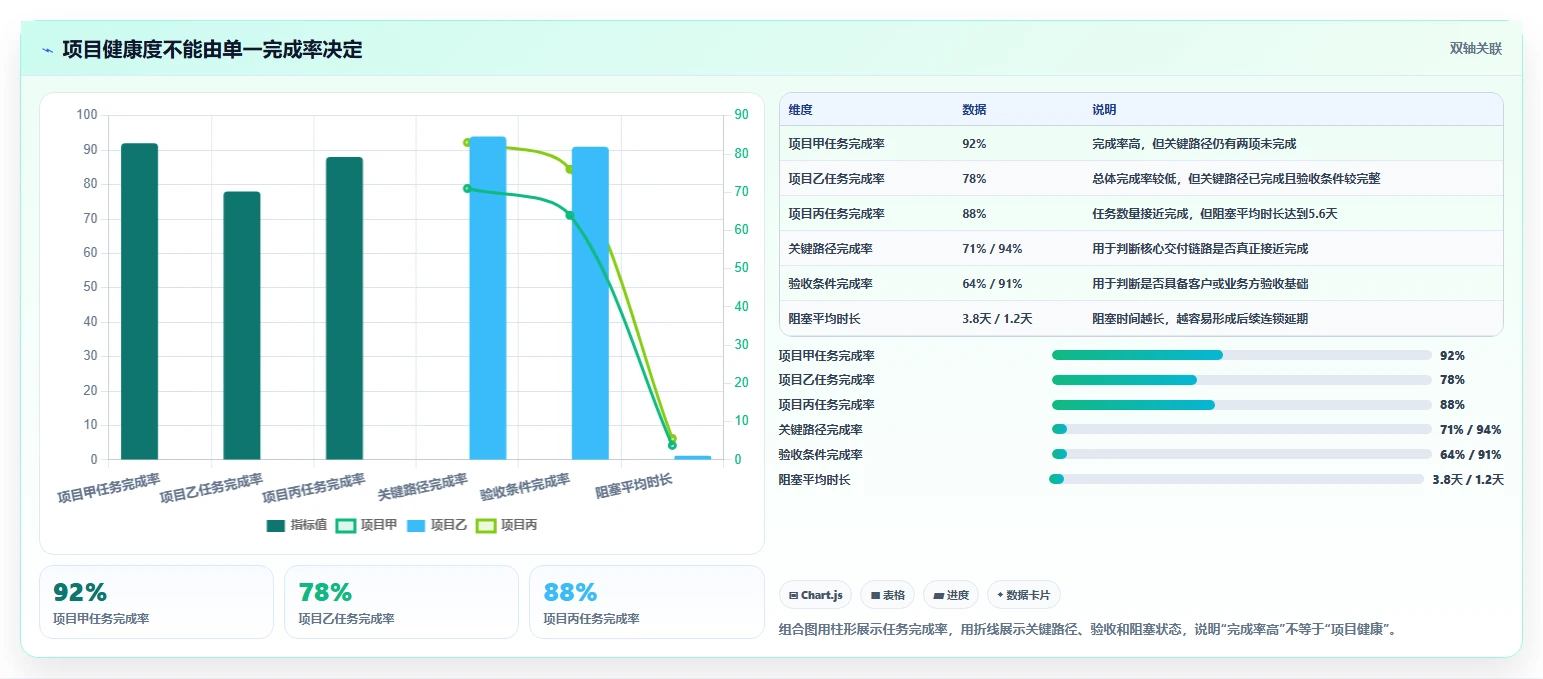This screenshot has width=1543, height=679.
Task: Click the 项目甲任务完成率 progress bar
Action: [1242, 355]
